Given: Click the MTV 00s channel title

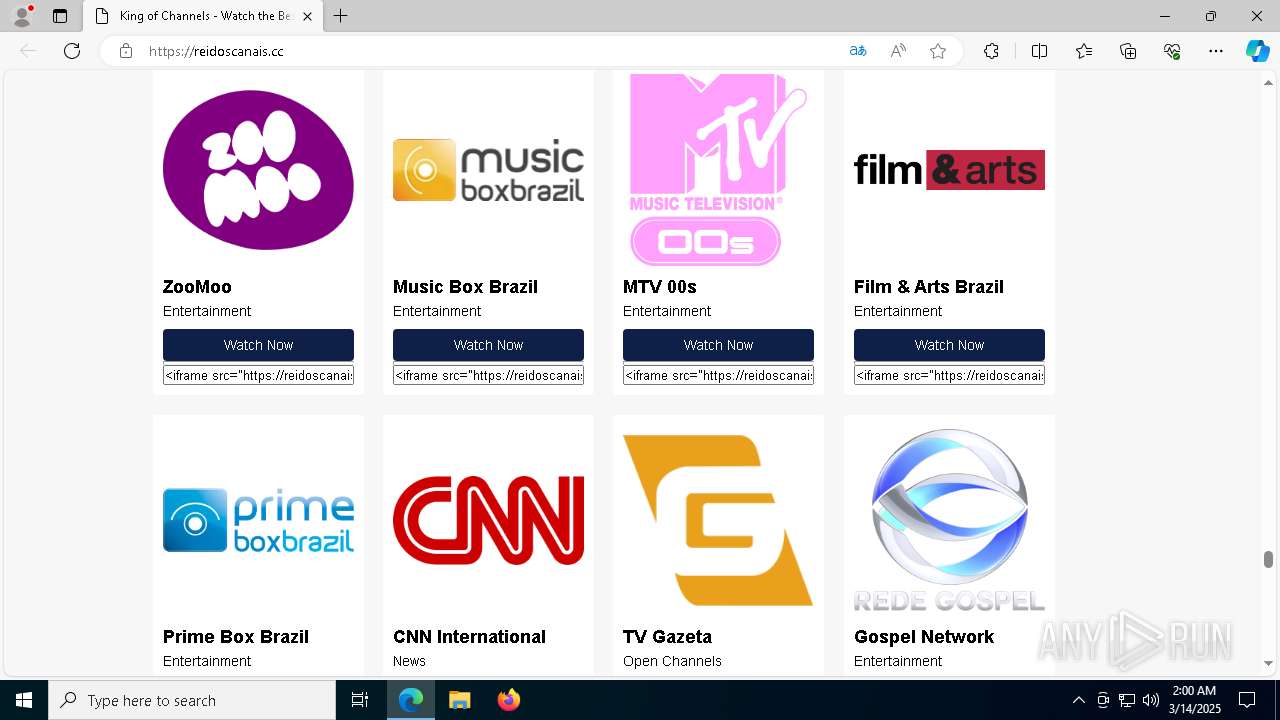Looking at the screenshot, I should 660,287.
